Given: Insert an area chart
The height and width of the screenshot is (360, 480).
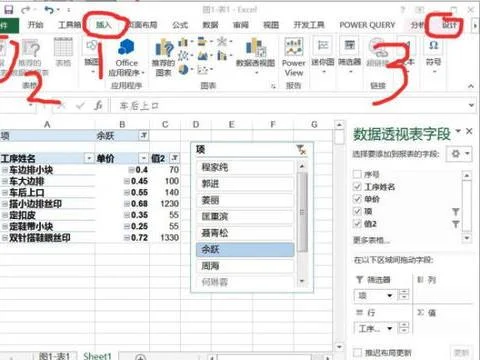Looking at the screenshot, I should (203, 56).
